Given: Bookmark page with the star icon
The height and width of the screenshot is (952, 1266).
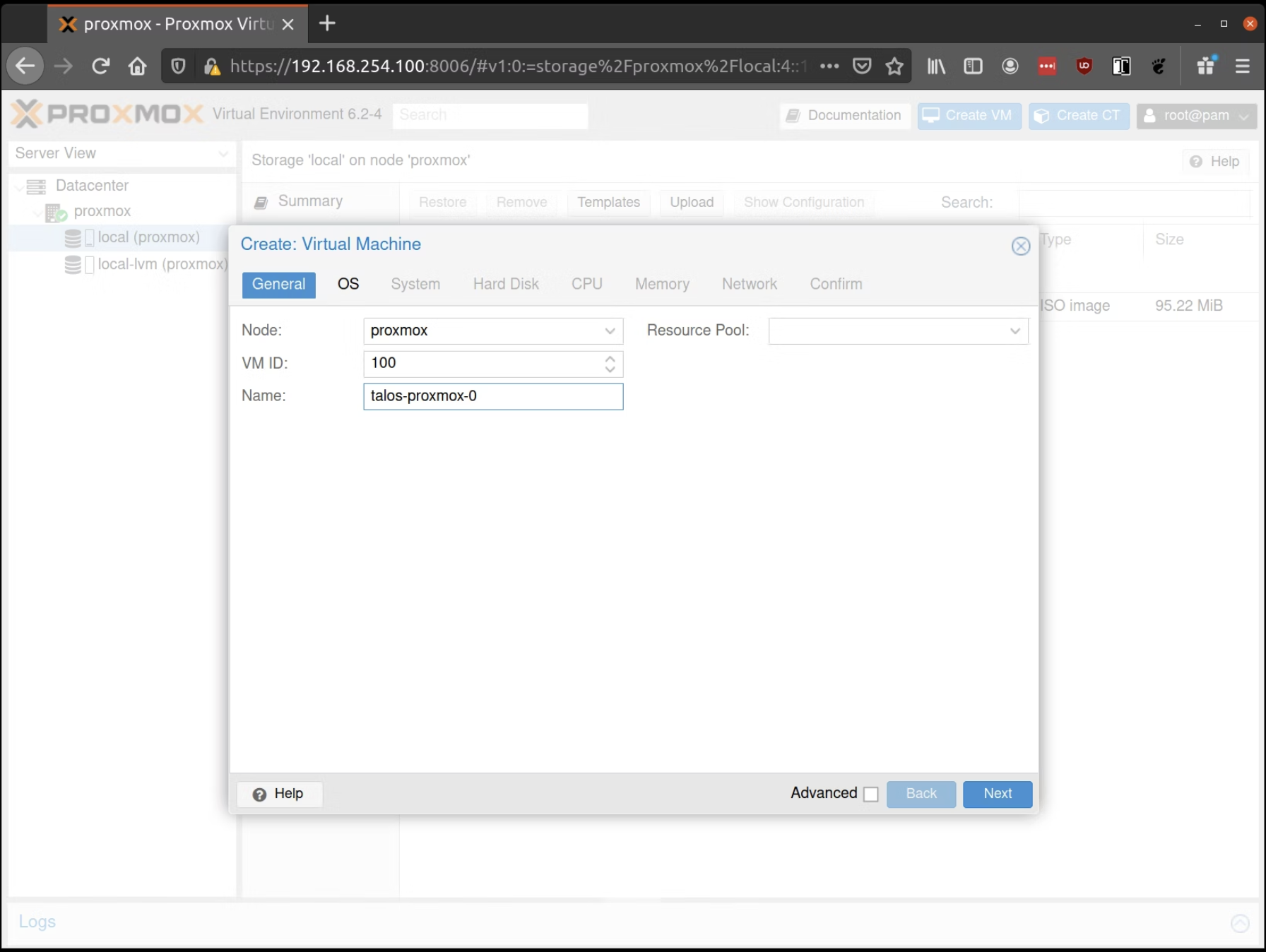Looking at the screenshot, I should click(894, 66).
